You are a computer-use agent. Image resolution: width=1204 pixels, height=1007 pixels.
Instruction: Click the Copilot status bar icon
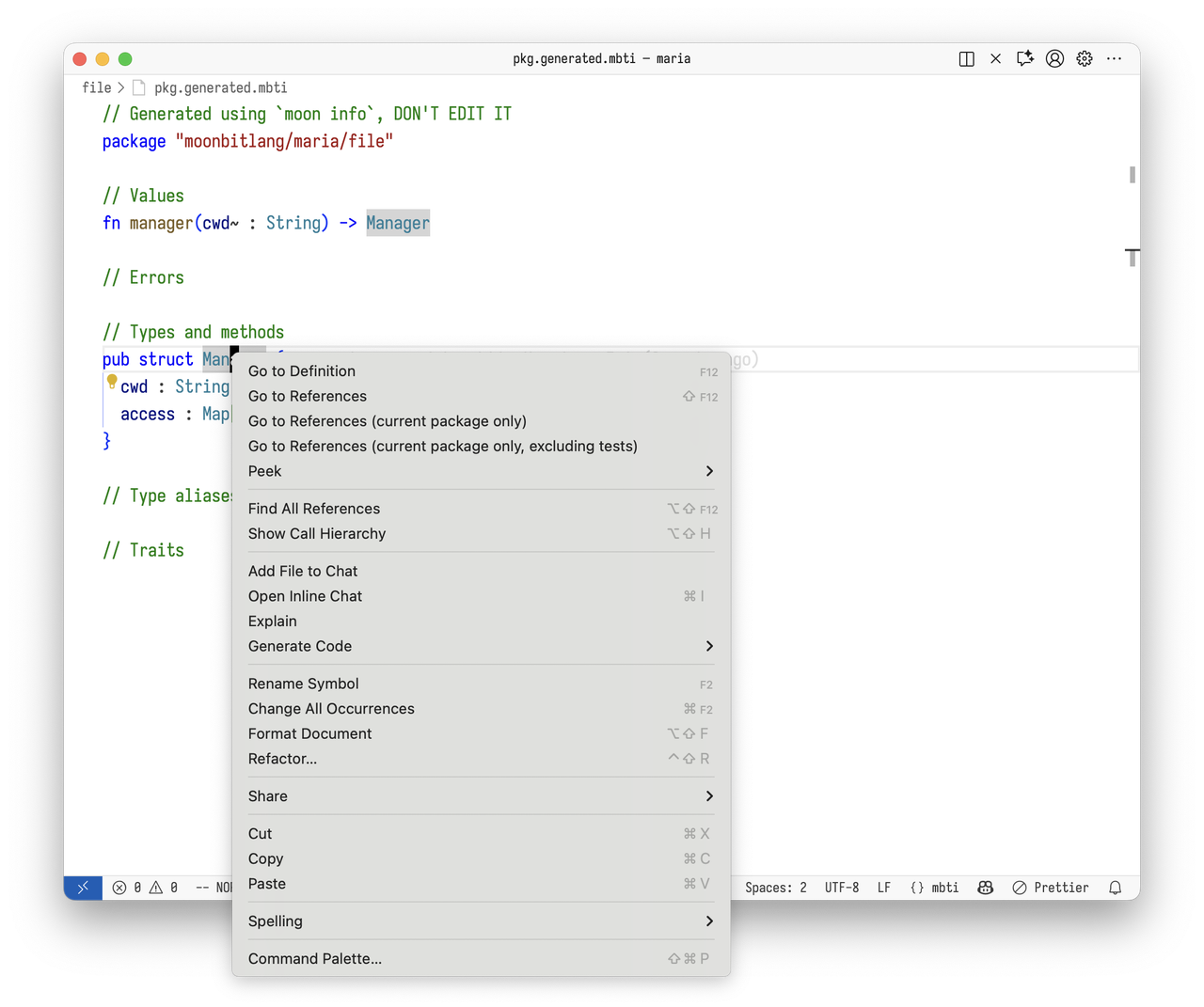(986, 888)
